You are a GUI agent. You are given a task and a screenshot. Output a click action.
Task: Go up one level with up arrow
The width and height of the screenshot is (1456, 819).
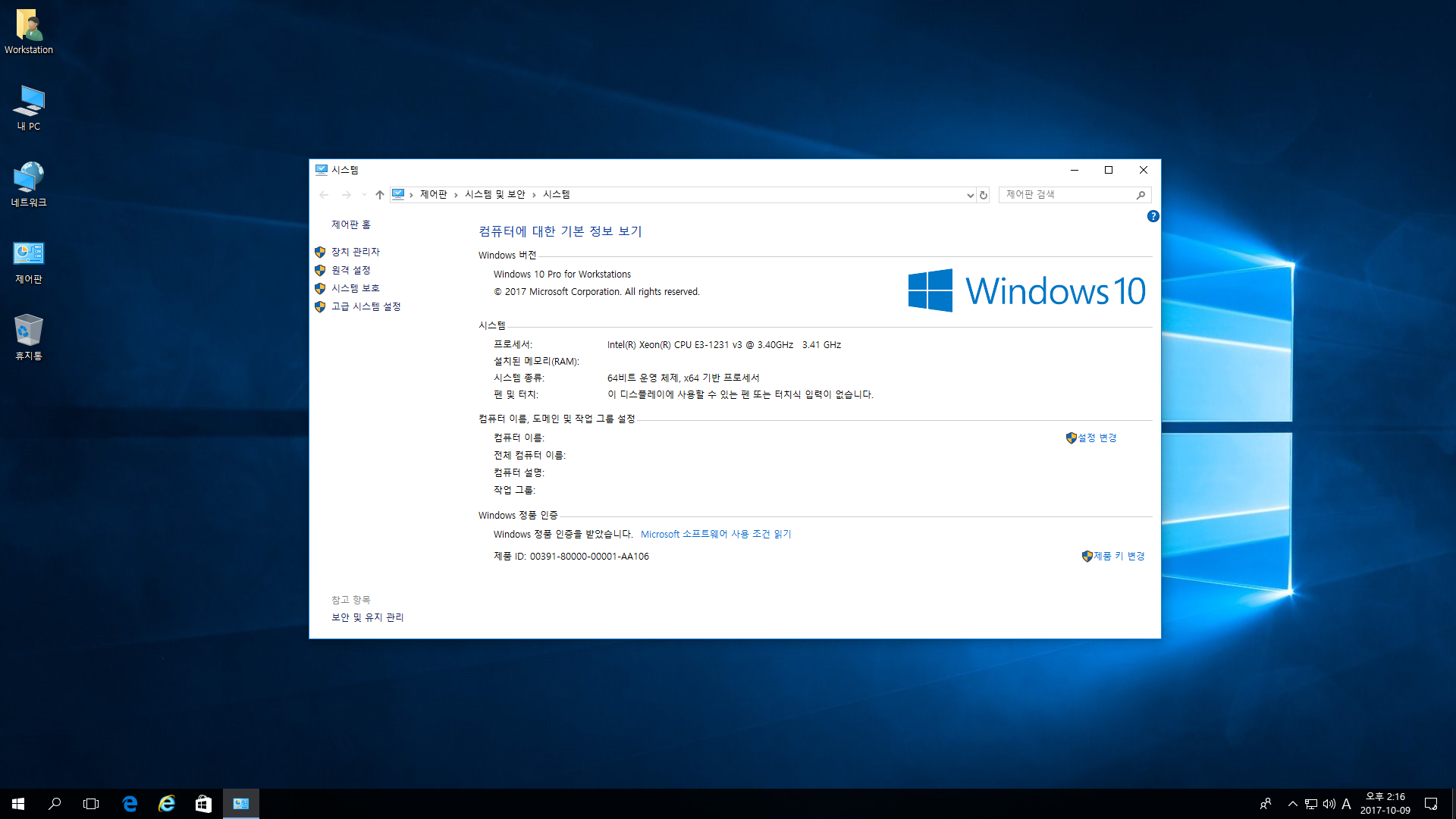(380, 195)
